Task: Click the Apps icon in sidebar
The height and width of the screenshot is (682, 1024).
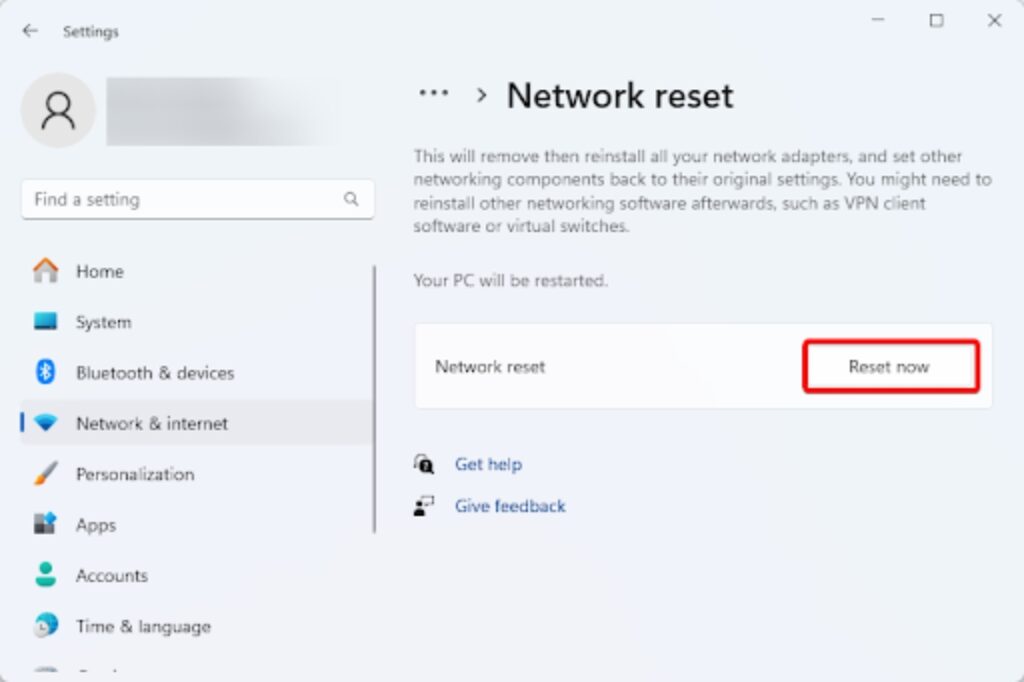Action: [x=46, y=525]
